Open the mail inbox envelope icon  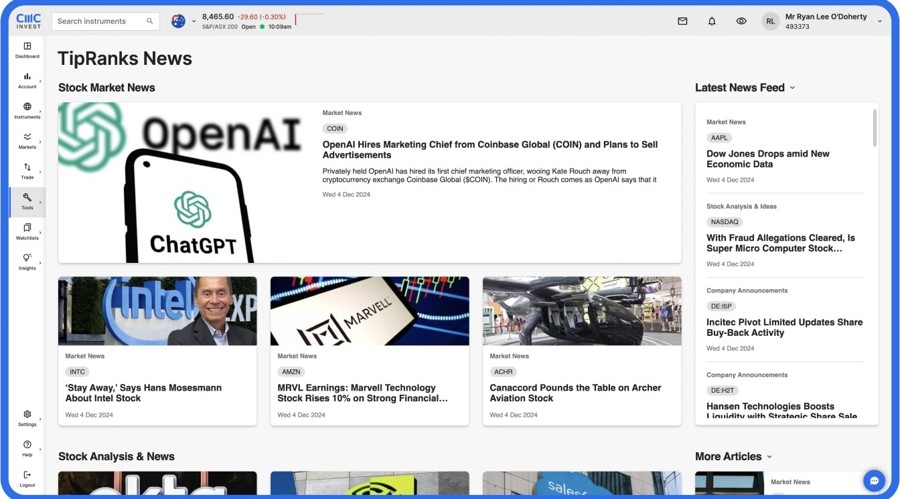682,21
